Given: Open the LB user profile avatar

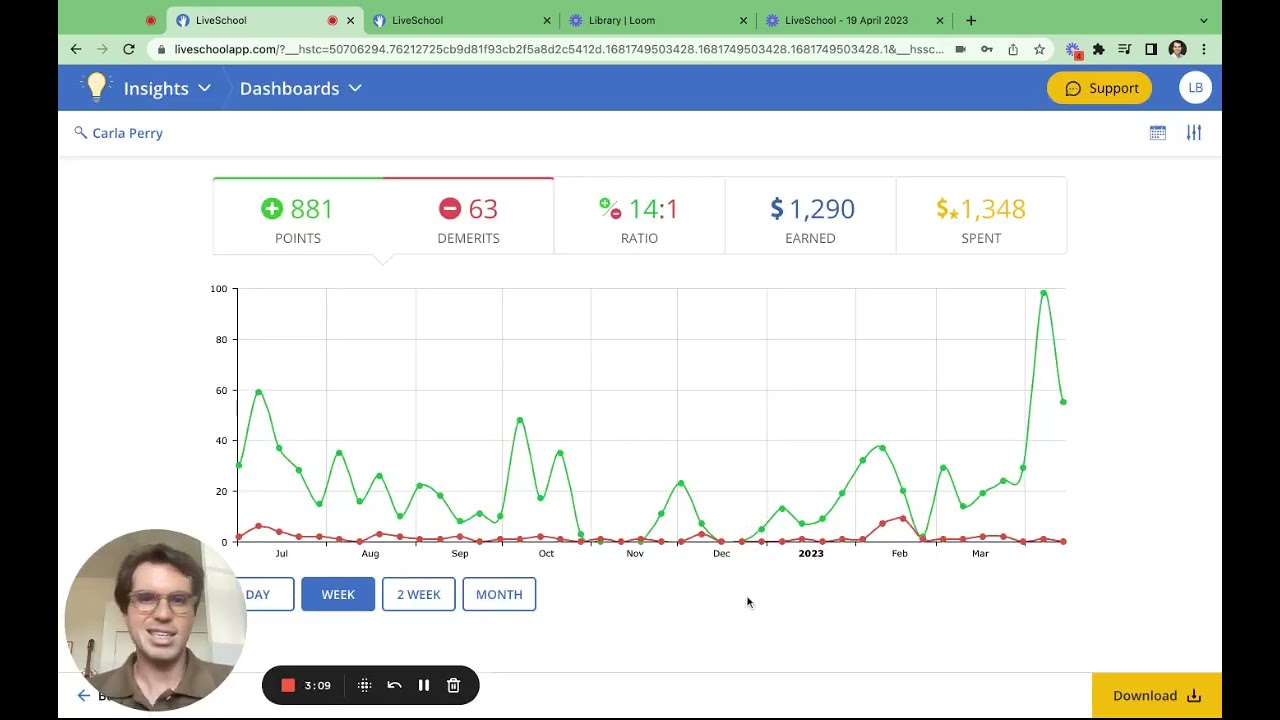Looking at the screenshot, I should point(1195,88).
